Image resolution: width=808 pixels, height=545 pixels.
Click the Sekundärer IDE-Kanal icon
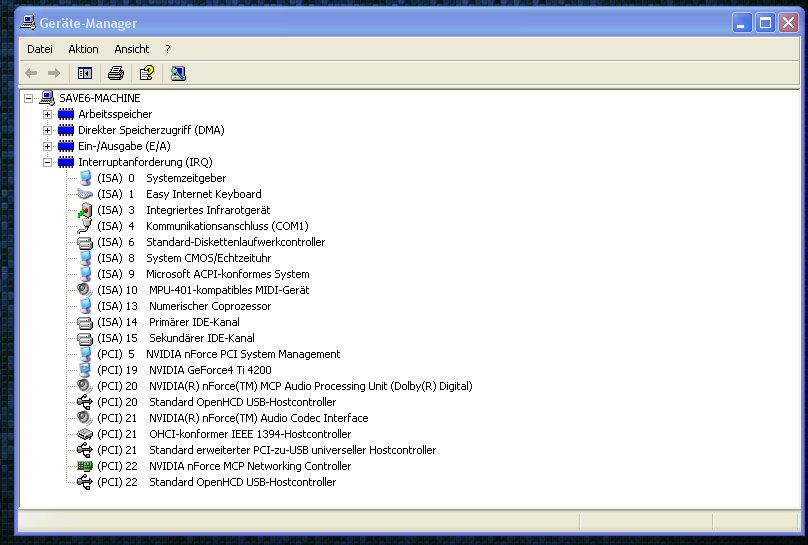tap(85, 338)
